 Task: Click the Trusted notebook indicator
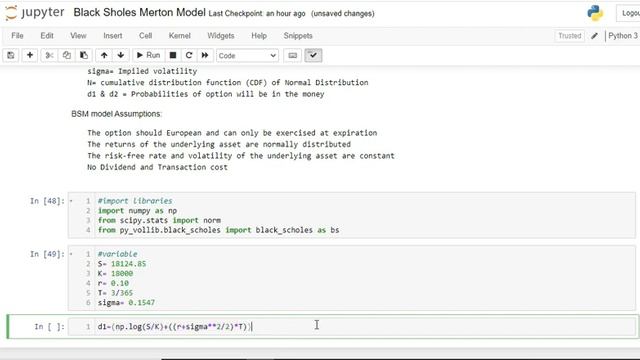569,36
